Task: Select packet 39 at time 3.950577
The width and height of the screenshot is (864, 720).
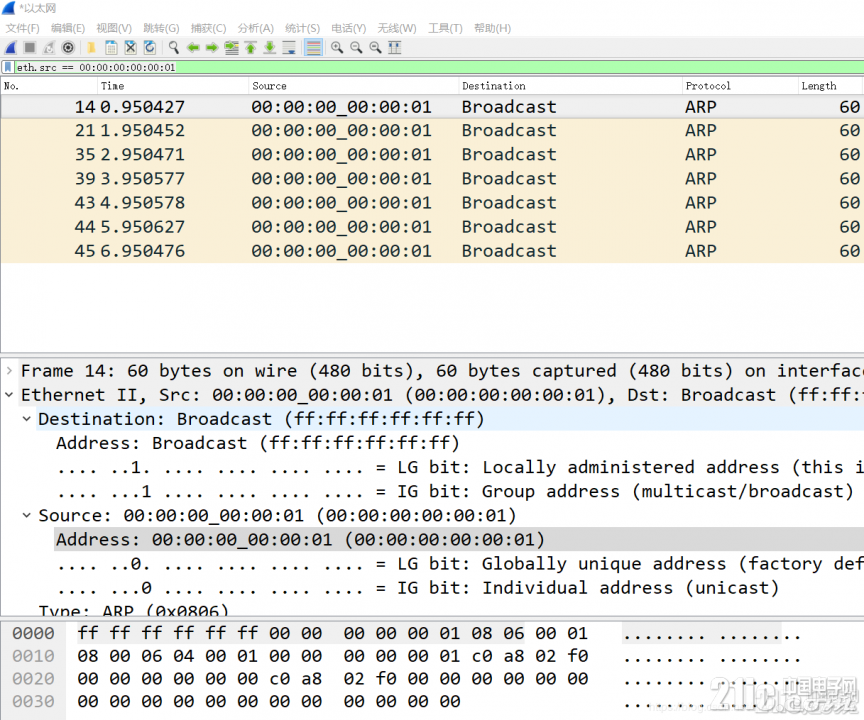Action: [432, 179]
